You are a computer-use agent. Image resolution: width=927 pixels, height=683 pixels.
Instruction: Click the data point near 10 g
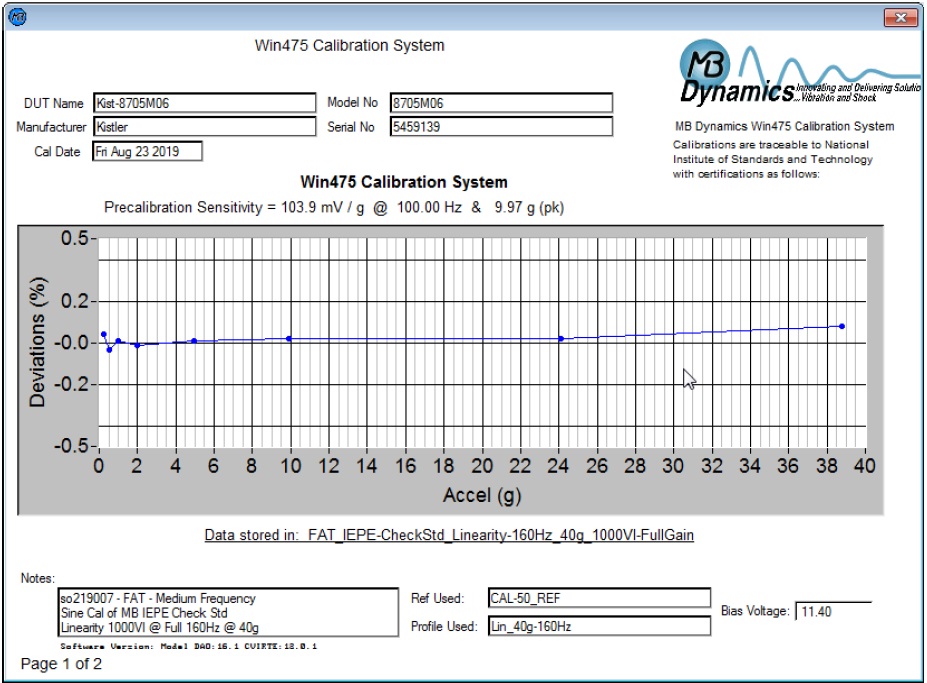[289, 339]
